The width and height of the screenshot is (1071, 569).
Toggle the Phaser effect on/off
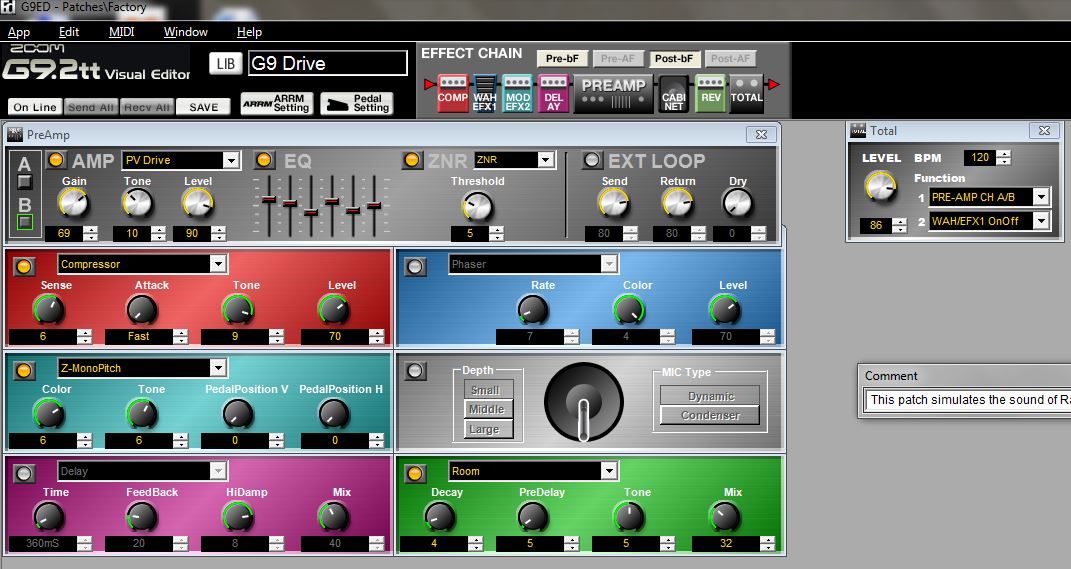coord(415,266)
